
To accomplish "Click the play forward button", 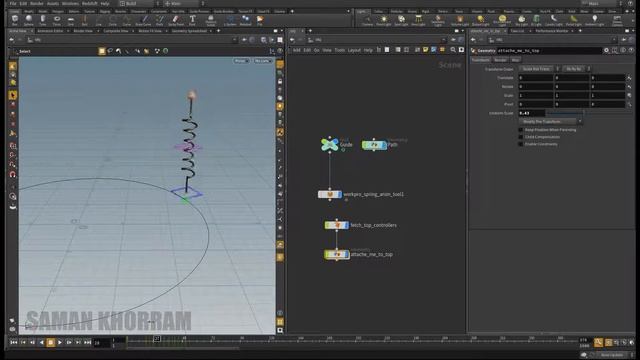I will click(x=60, y=342).
